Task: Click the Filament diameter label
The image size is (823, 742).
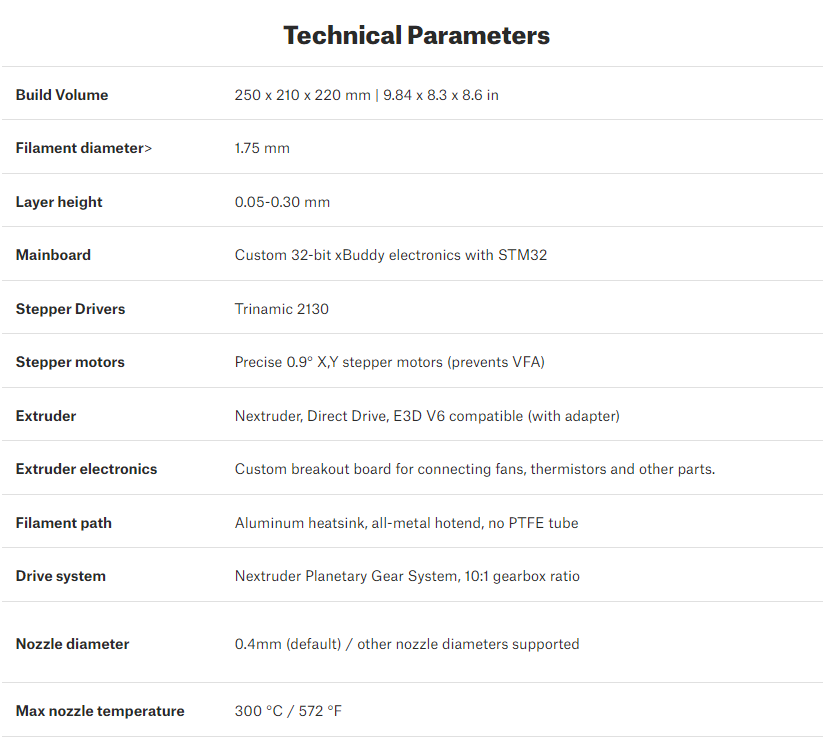Action: (x=84, y=148)
